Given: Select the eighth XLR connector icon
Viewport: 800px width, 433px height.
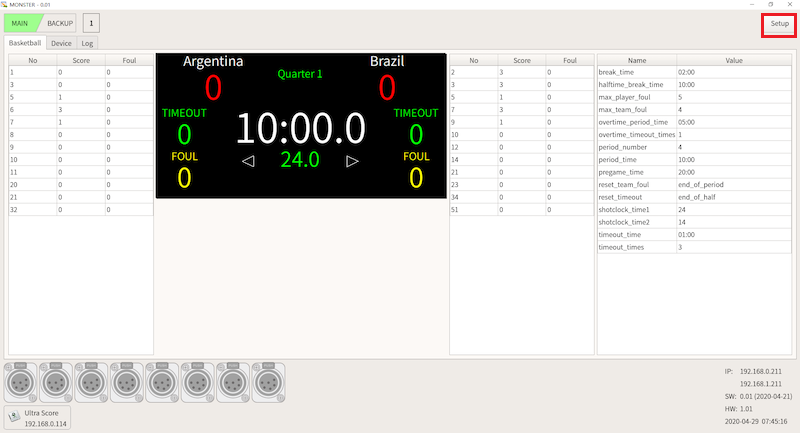Looking at the screenshot, I should click(268, 381).
